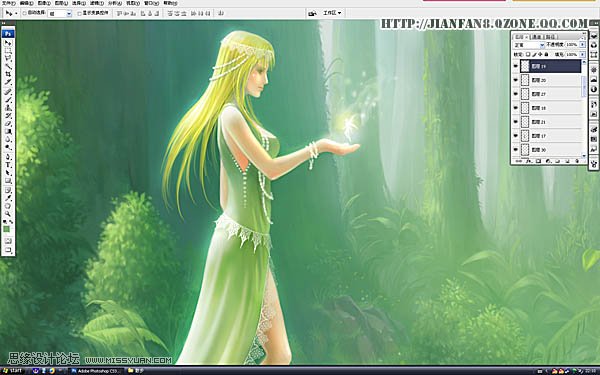Click thumbnail of layer 图层 21
The image size is (600, 375).
click(525, 122)
